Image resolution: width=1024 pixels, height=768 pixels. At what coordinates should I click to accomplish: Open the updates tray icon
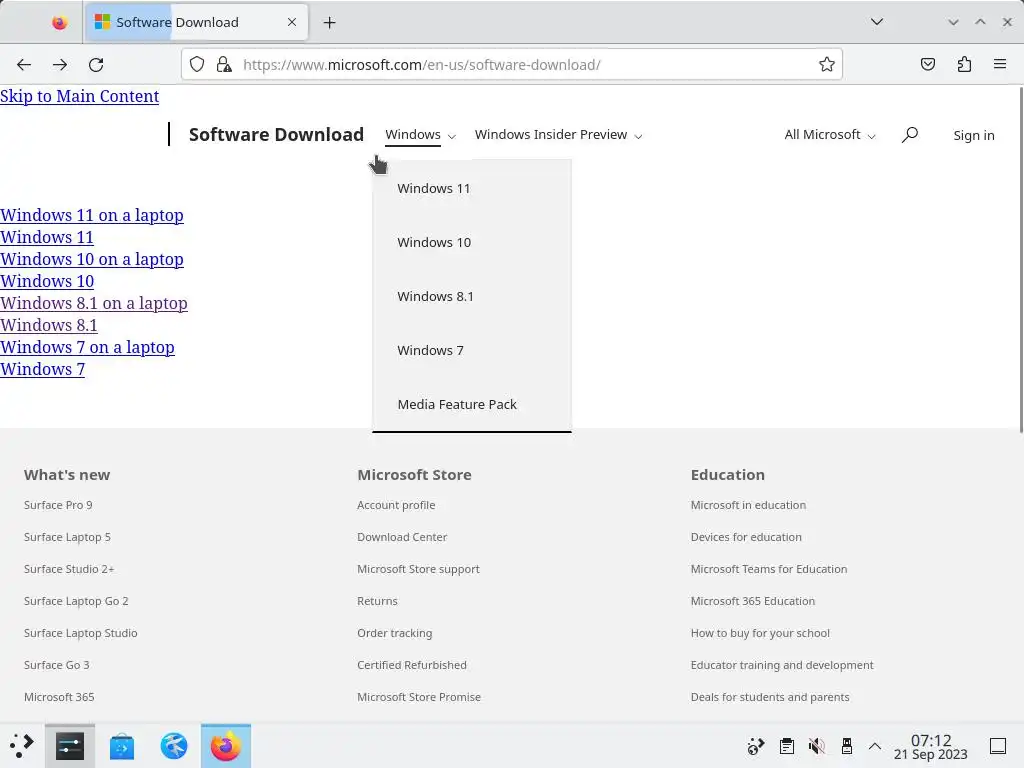(x=756, y=746)
